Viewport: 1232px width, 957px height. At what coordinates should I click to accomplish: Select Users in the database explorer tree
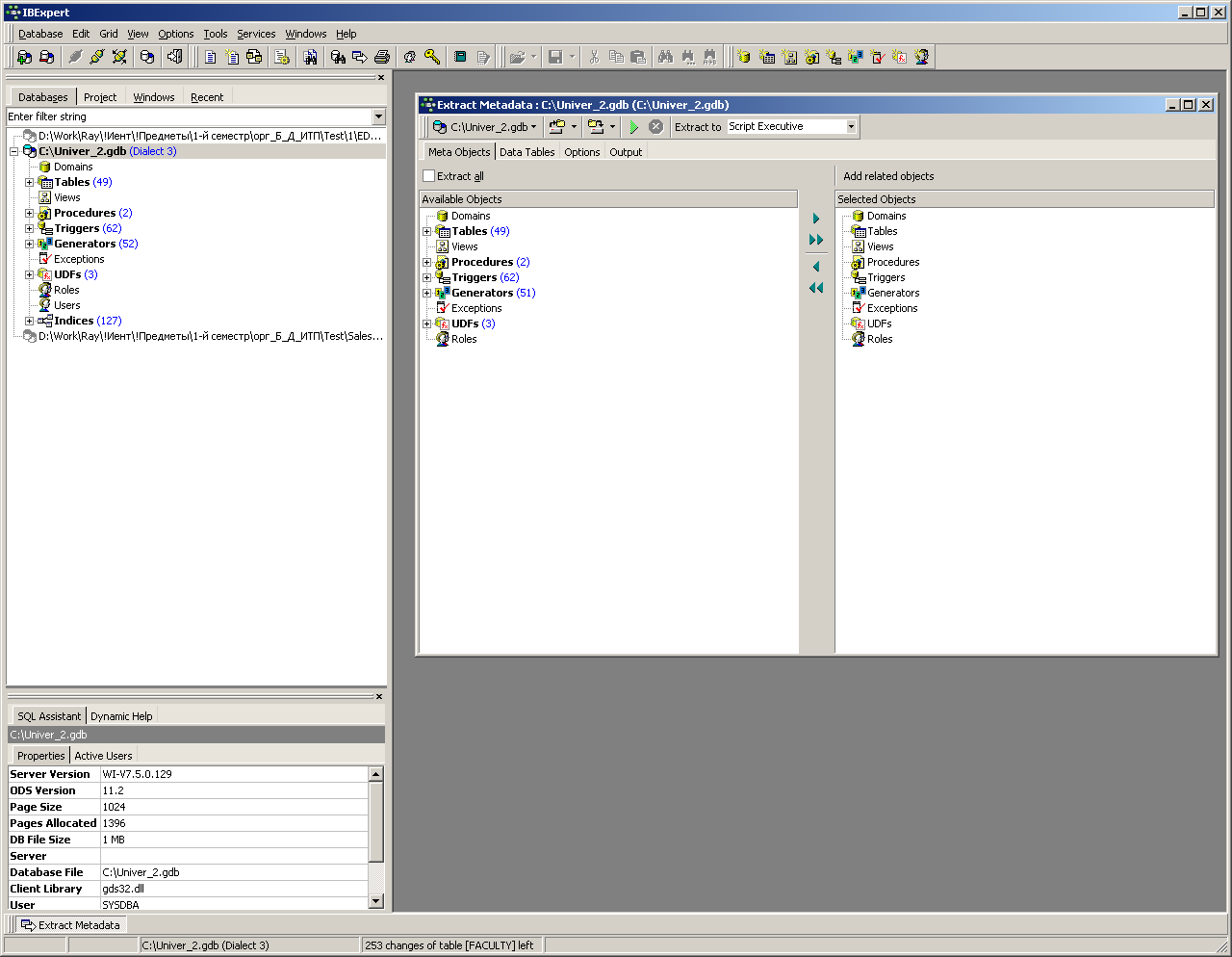pyautogui.click(x=67, y=305)
